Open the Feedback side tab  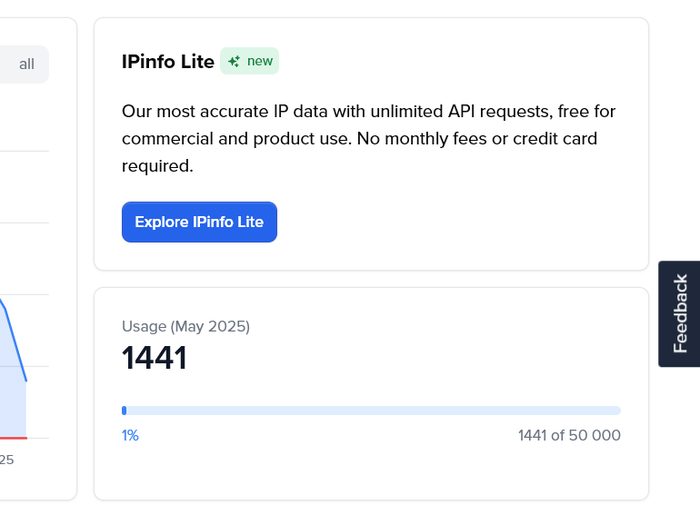(x=680, y=313)
